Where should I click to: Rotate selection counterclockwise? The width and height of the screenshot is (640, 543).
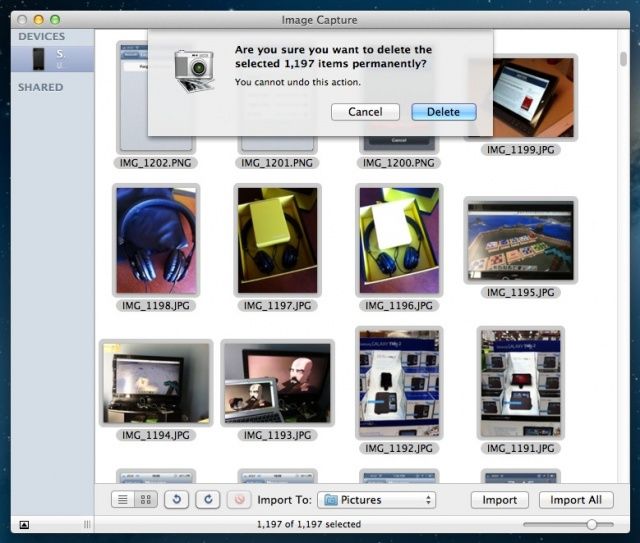click(176, 500)
